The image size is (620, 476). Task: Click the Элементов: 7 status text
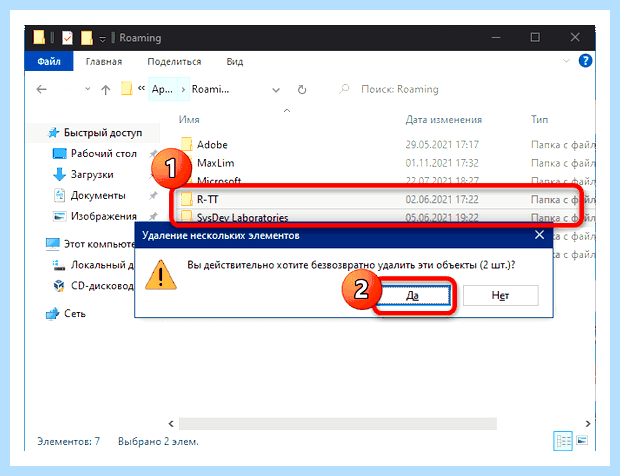pos(68,441)
